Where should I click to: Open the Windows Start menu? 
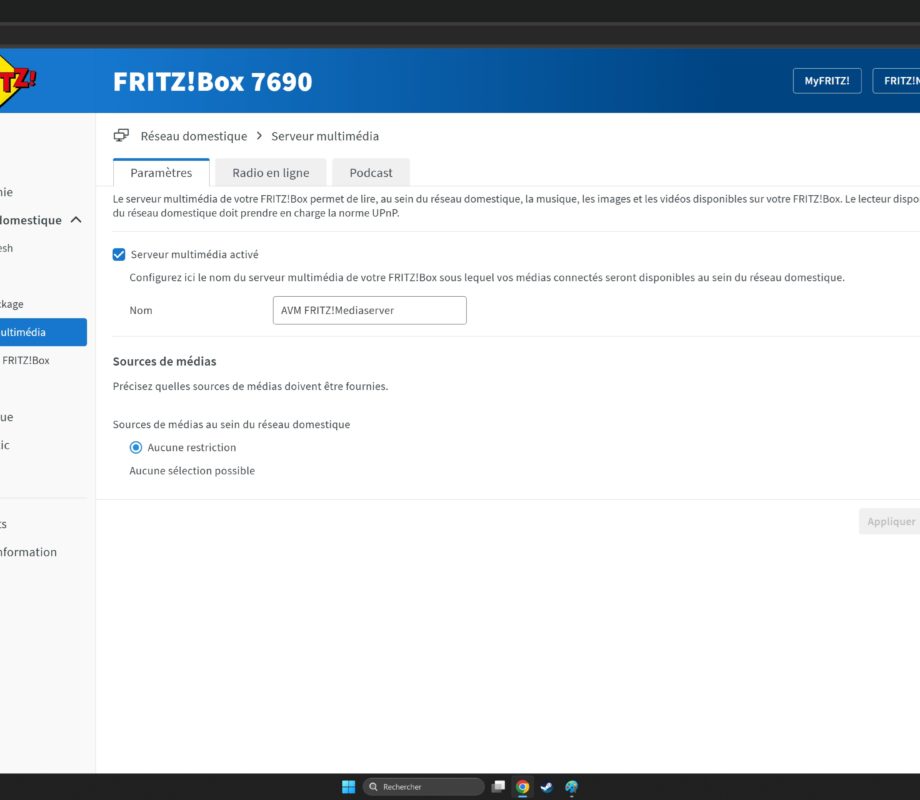(349, 787)
